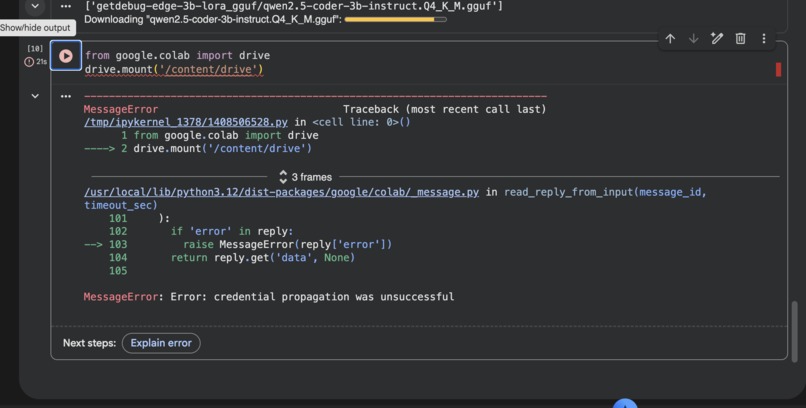Click the 'Next steps:' label
This screenshot has width=806, height=408.
89,343
